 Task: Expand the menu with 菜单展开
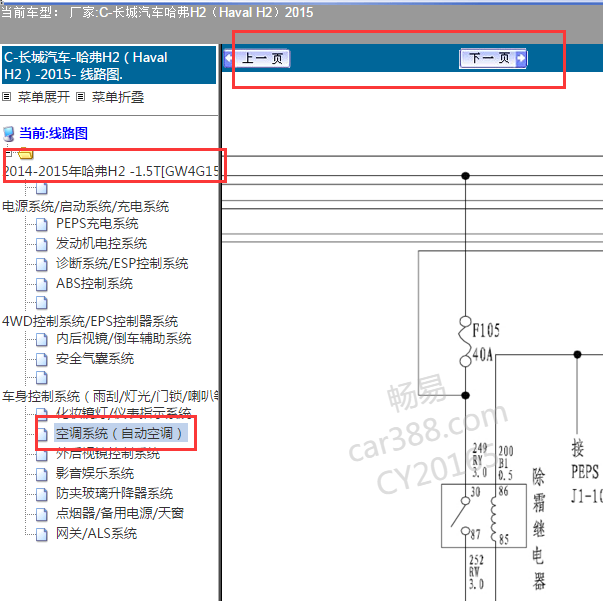coord(43,97)
